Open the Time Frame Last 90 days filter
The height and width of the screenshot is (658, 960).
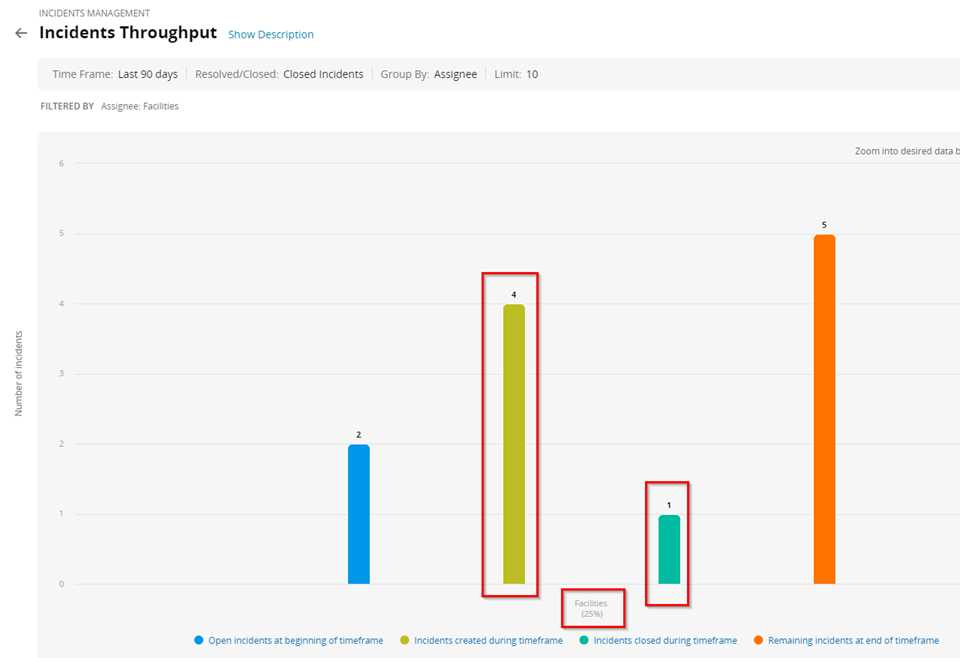point(115,74)
